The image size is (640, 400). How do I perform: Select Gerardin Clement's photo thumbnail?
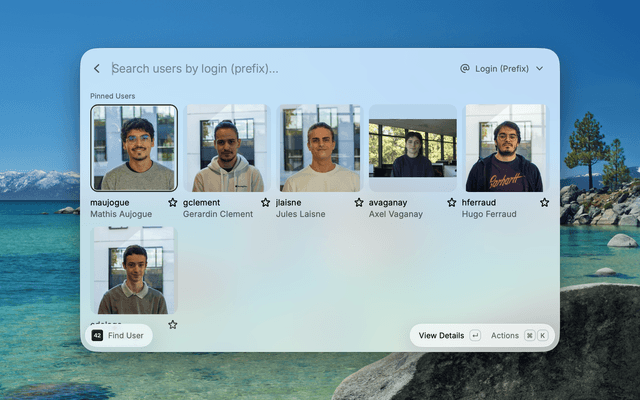(227, 148)
